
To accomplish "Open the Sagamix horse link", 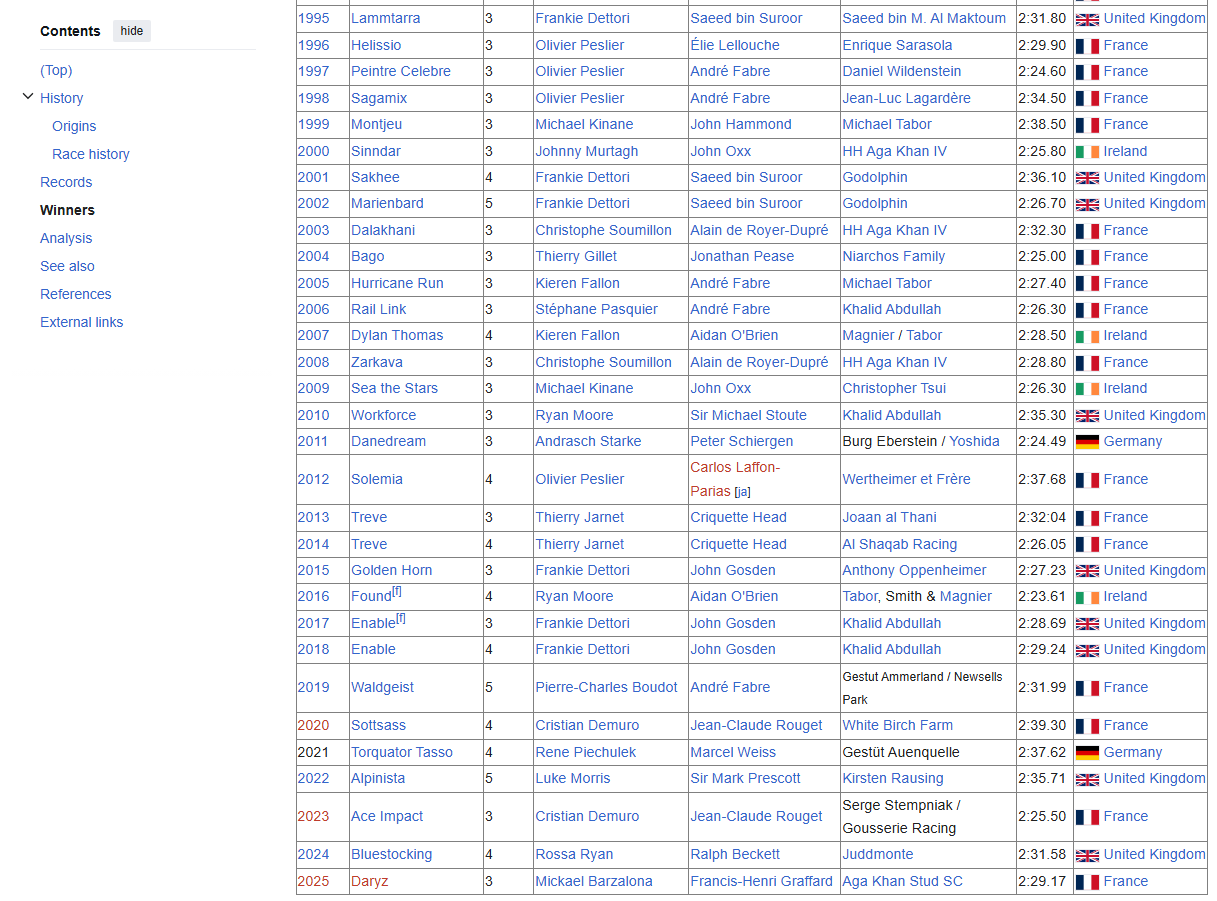I will (379, 98).
